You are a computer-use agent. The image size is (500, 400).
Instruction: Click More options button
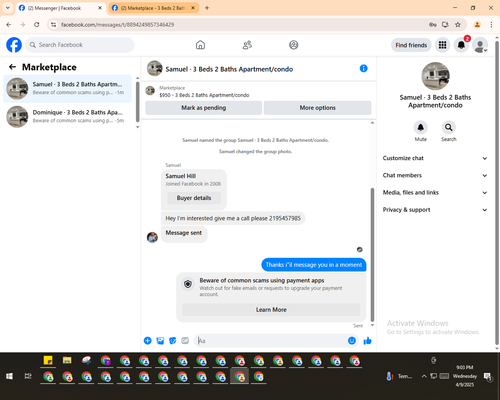317,108
